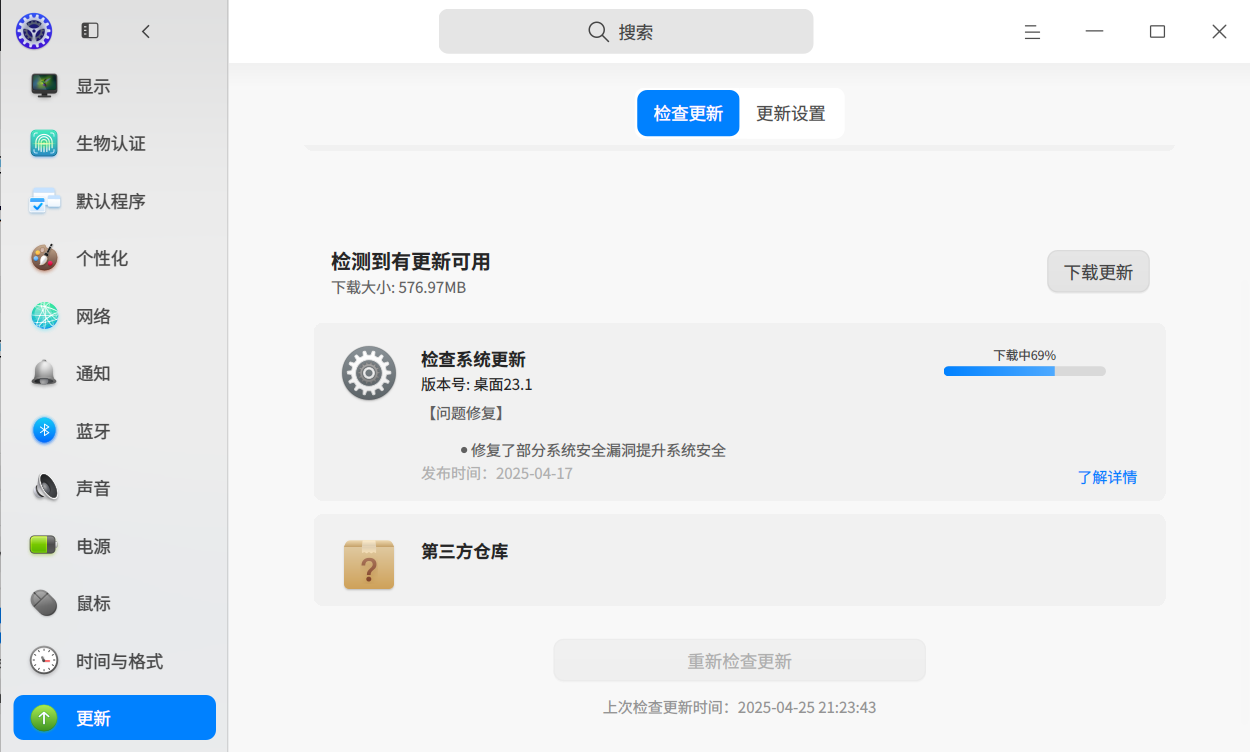Click the 默认程序 icon
This screenshot has width=1250, height=752.
(x=44, y=201)
